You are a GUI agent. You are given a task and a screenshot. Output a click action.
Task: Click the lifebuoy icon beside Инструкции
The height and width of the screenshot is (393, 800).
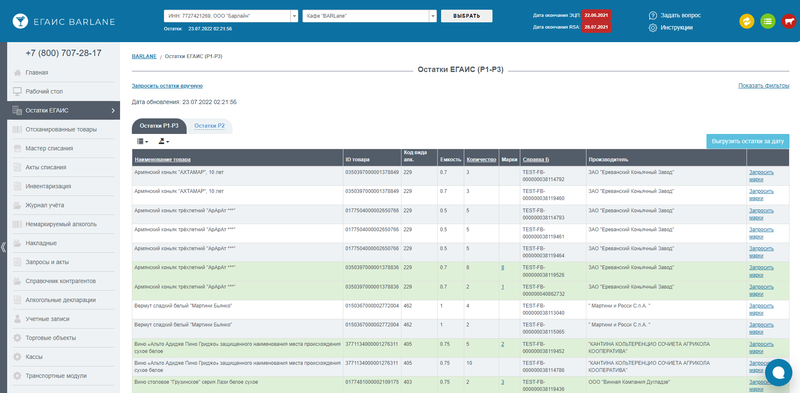(x=653, y=28)
